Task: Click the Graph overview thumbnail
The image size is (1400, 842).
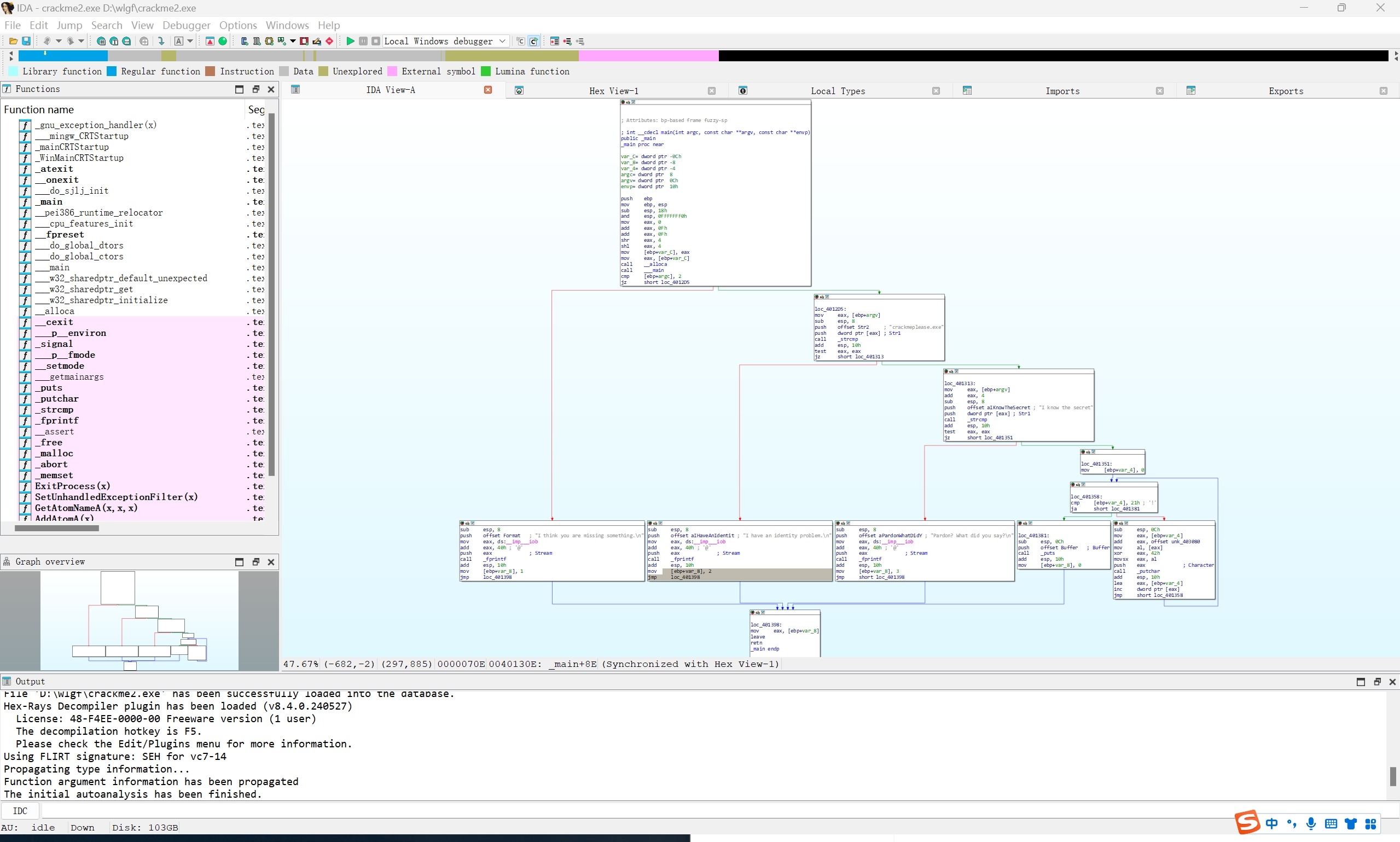Action: 140,620
